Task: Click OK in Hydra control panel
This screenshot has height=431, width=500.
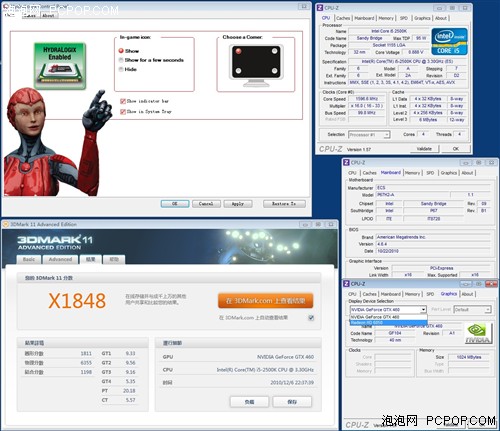Action: point(175,204)
